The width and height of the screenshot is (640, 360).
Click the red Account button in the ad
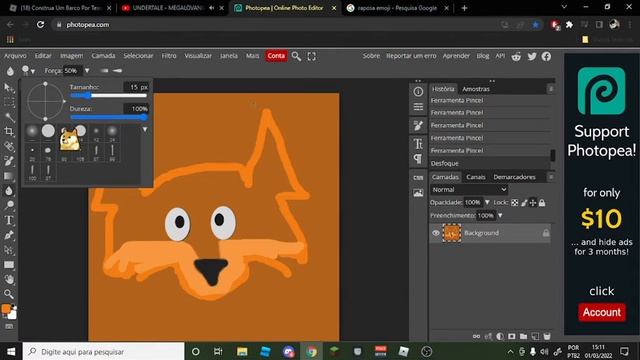point(602,312)
